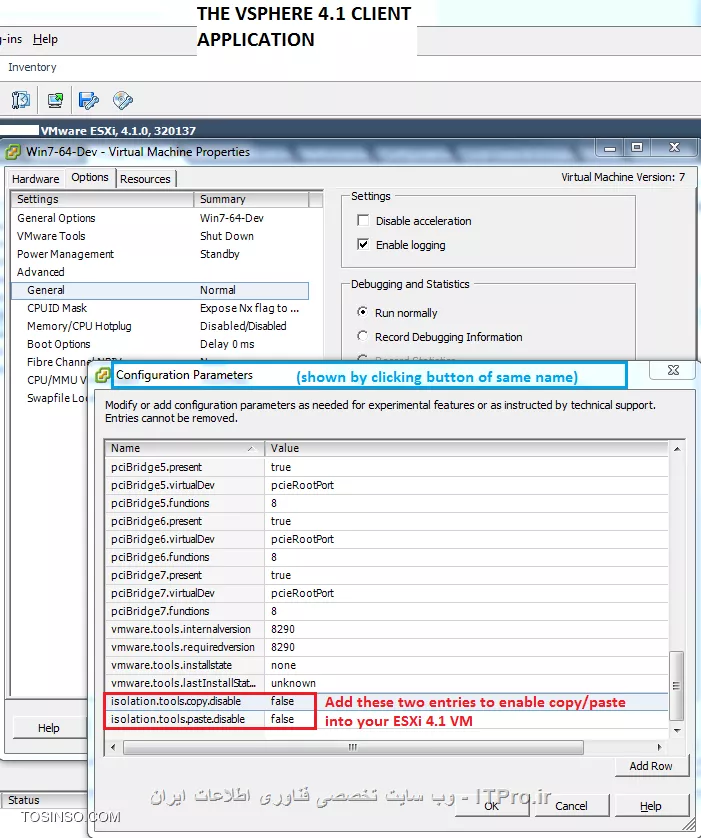Click the horizontal scroll left arrow

tap(113, 747)
